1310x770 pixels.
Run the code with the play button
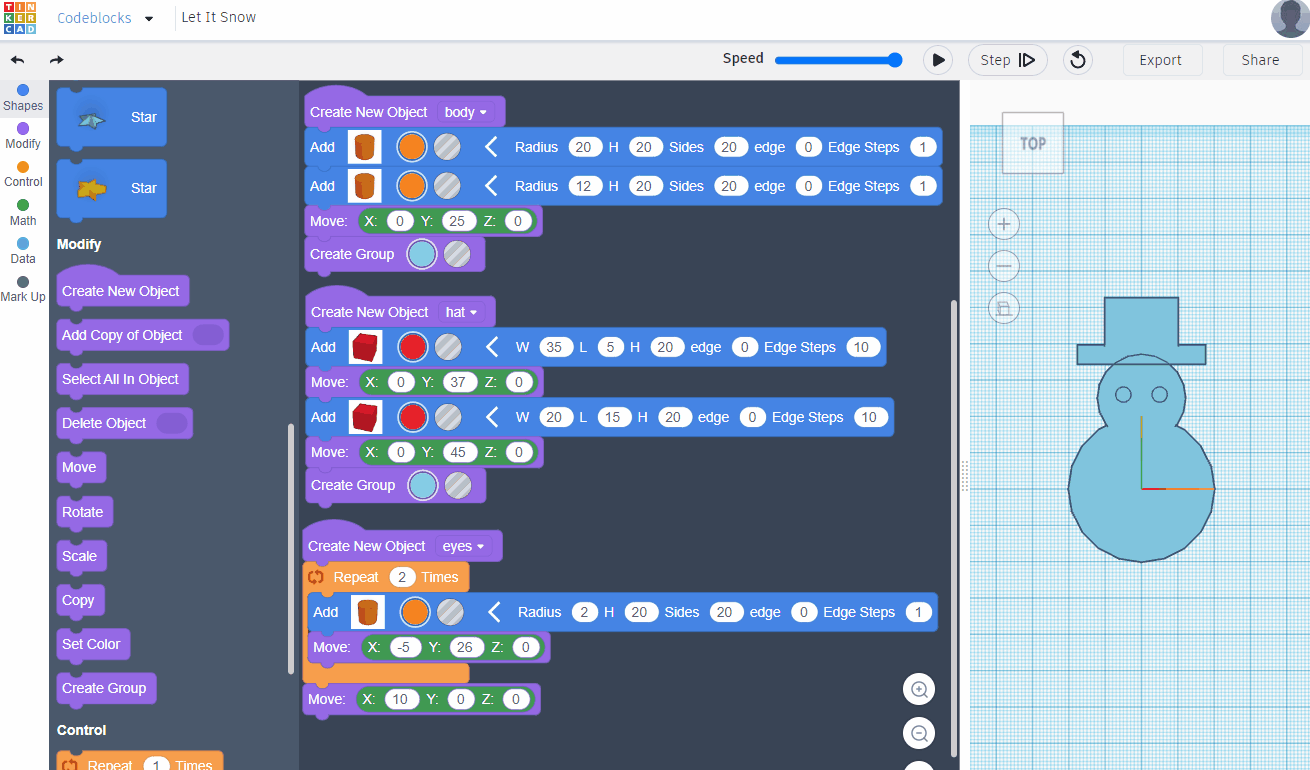937,60
